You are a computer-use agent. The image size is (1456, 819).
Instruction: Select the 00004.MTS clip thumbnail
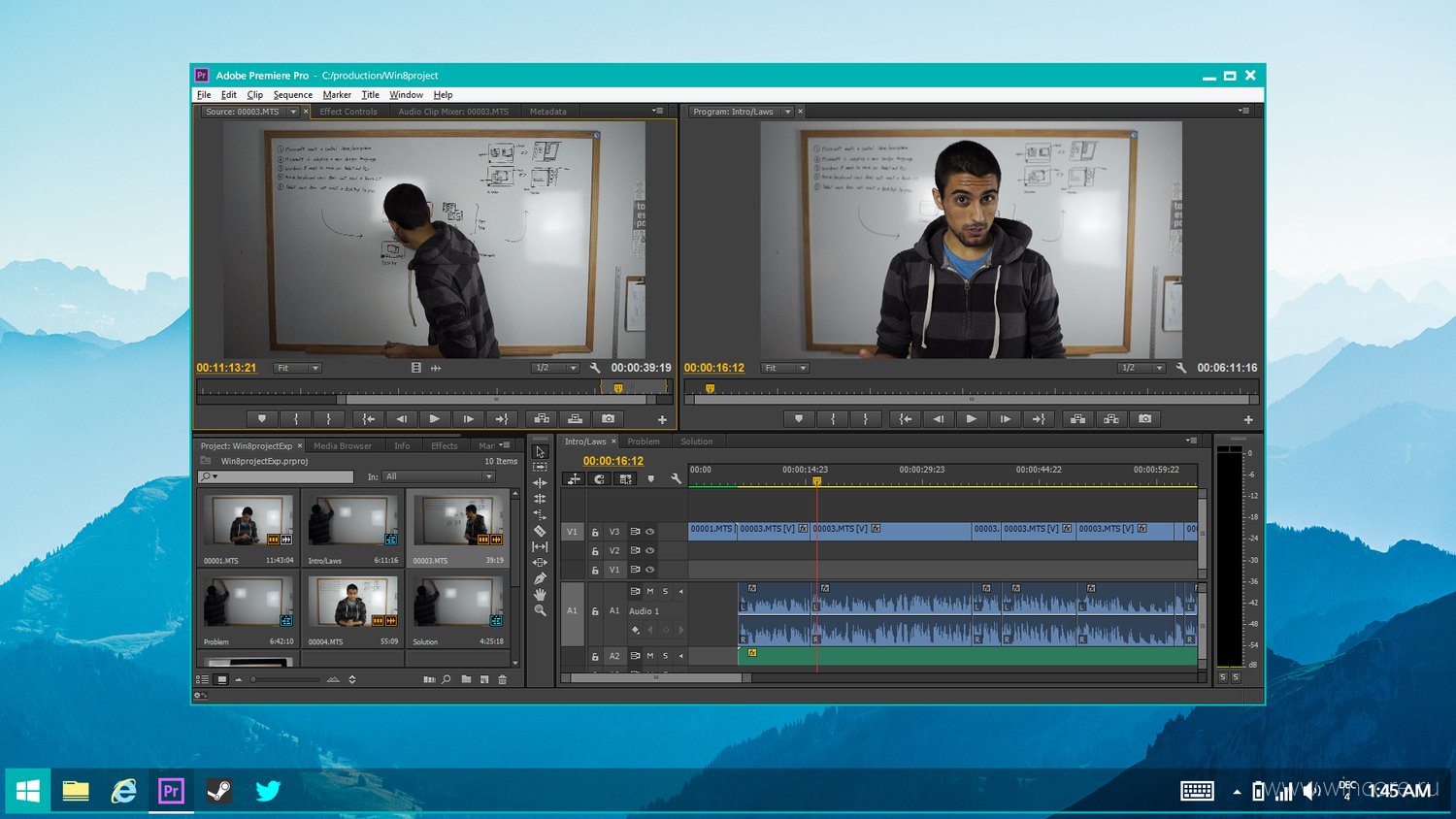352,610
